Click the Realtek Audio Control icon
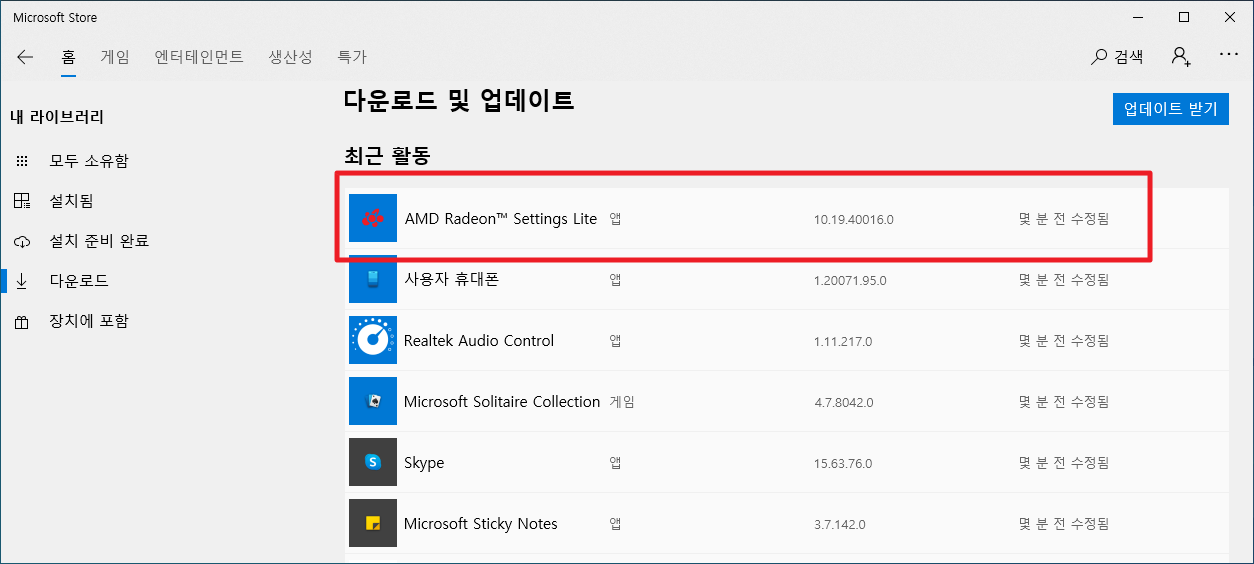Viewport: 1254px width, 564px height. point(373,340)
